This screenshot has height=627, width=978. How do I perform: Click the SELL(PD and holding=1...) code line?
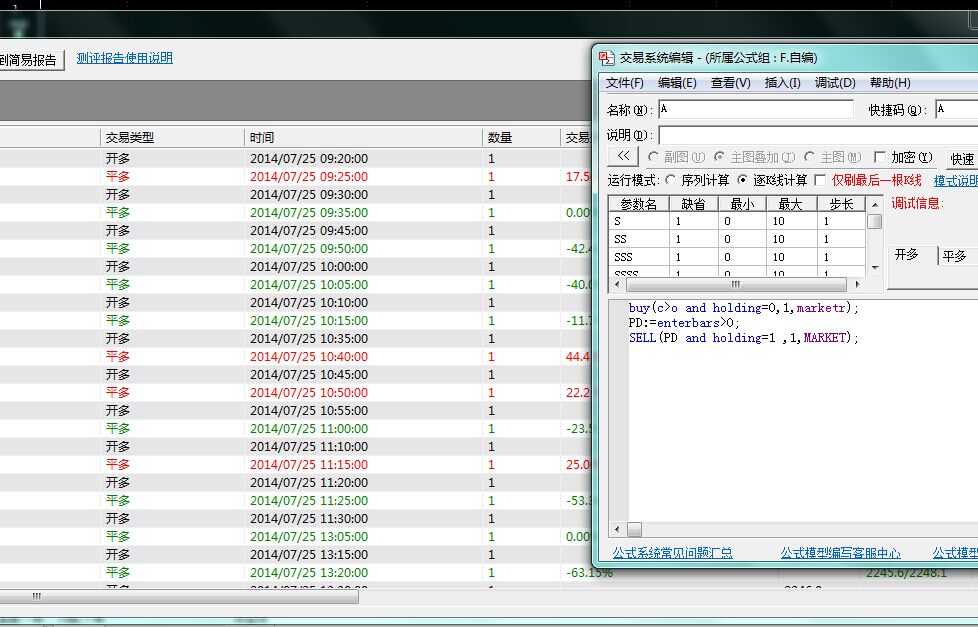[743, 338]
